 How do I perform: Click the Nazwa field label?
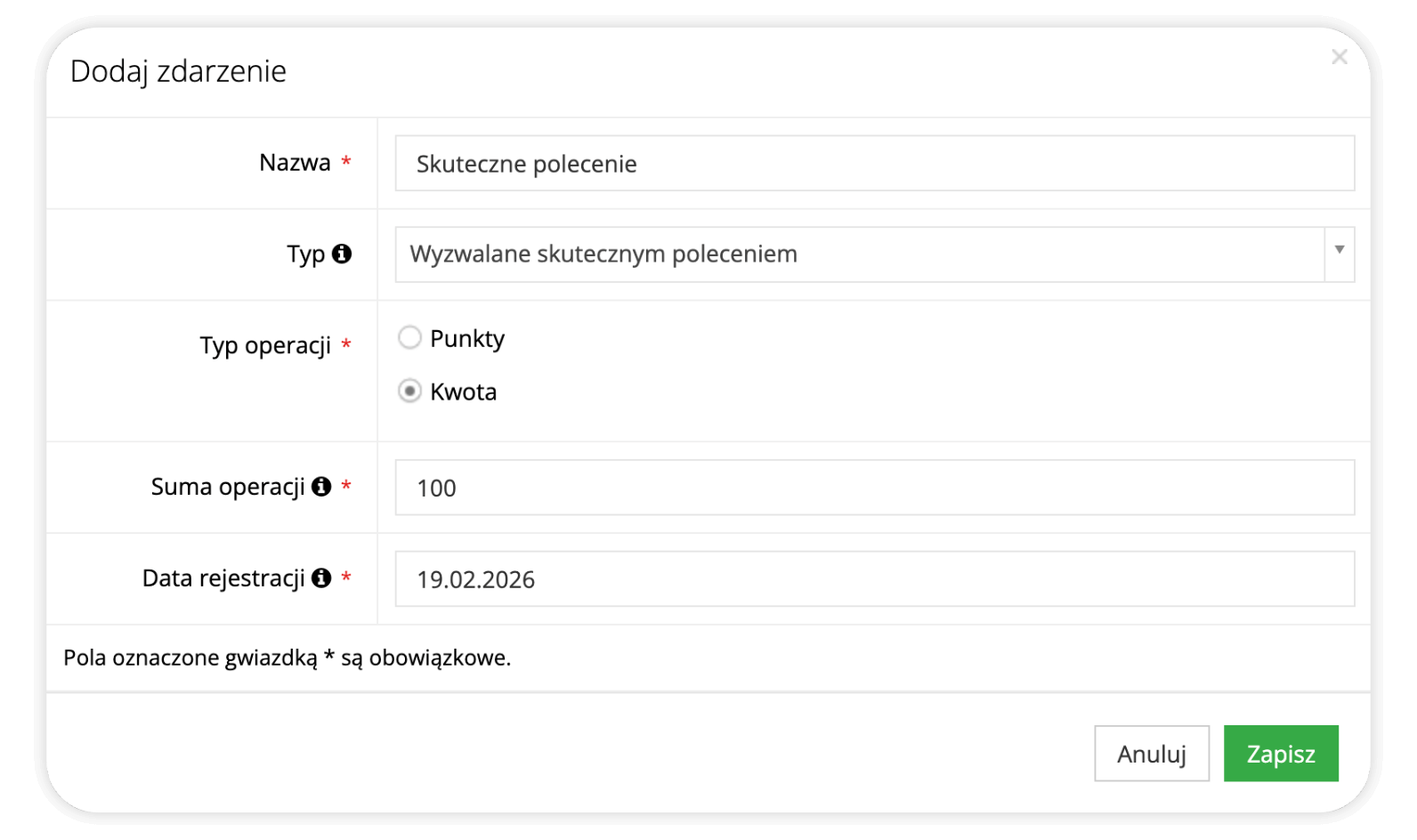click(x=295, y=163)
